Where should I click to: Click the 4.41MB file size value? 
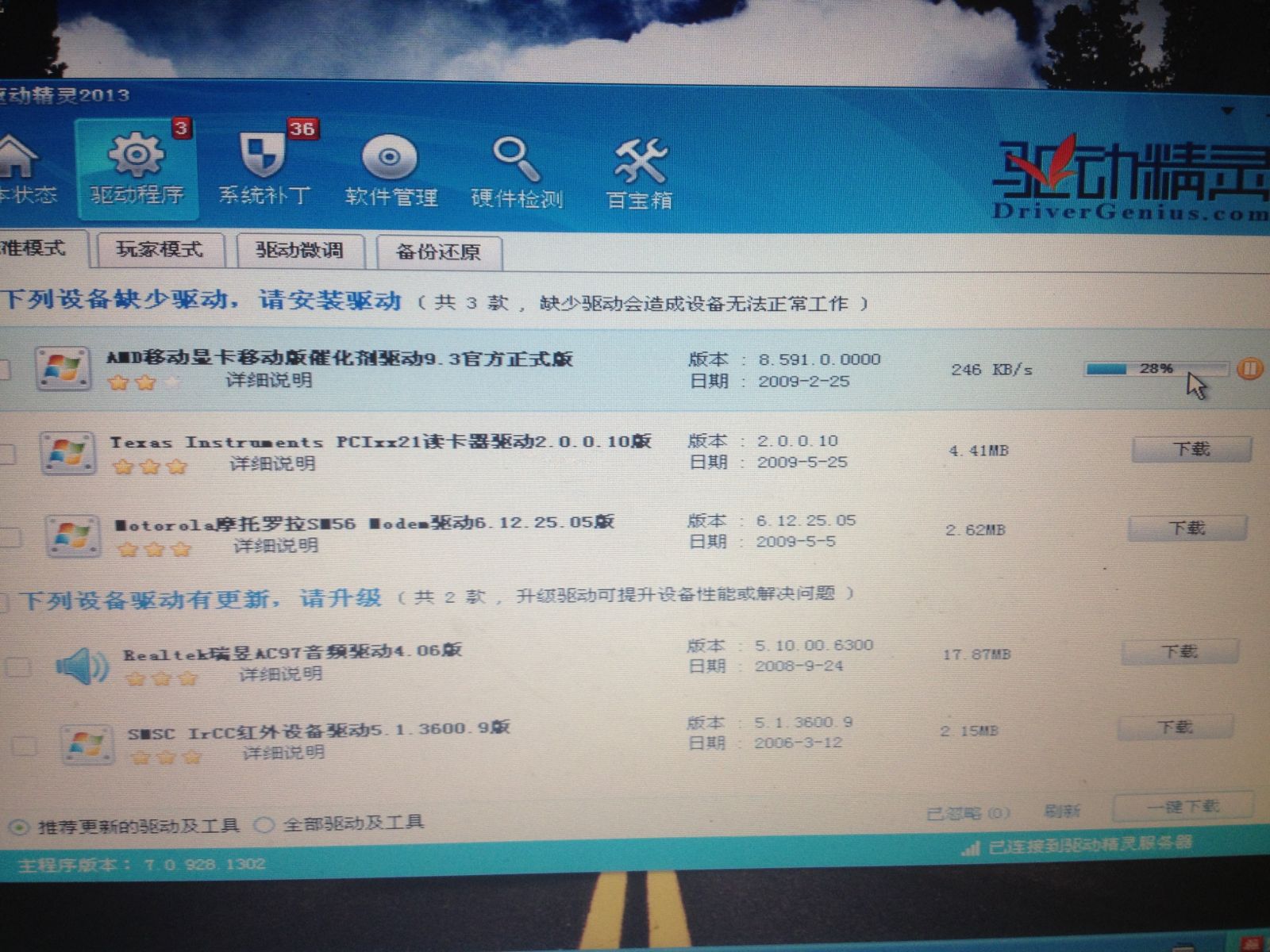(x=978, y=451)
